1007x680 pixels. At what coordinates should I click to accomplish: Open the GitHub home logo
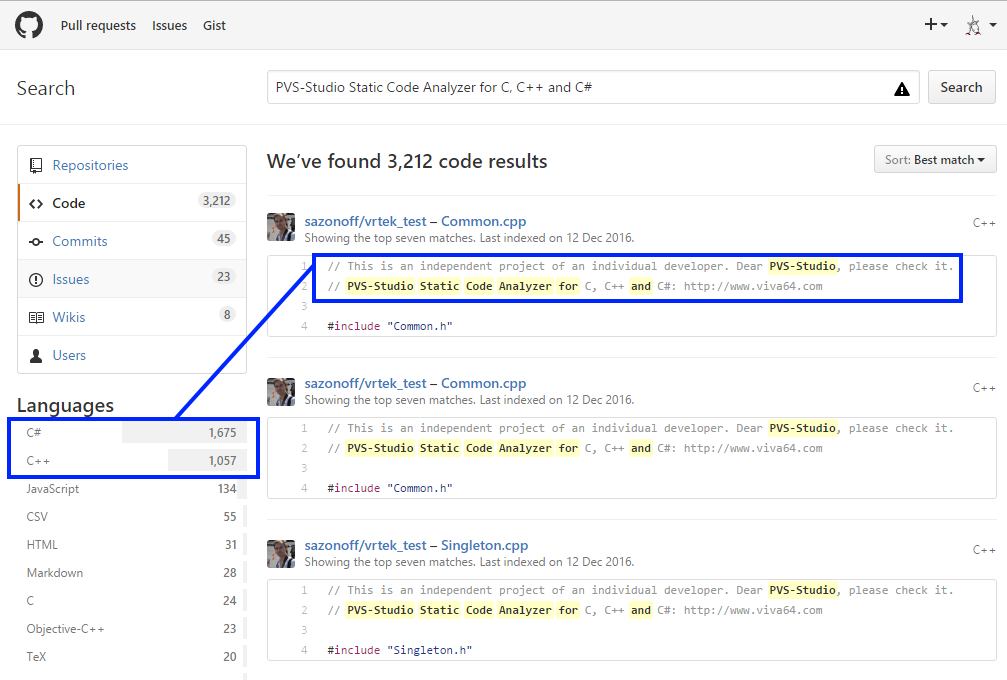[29, 25]
